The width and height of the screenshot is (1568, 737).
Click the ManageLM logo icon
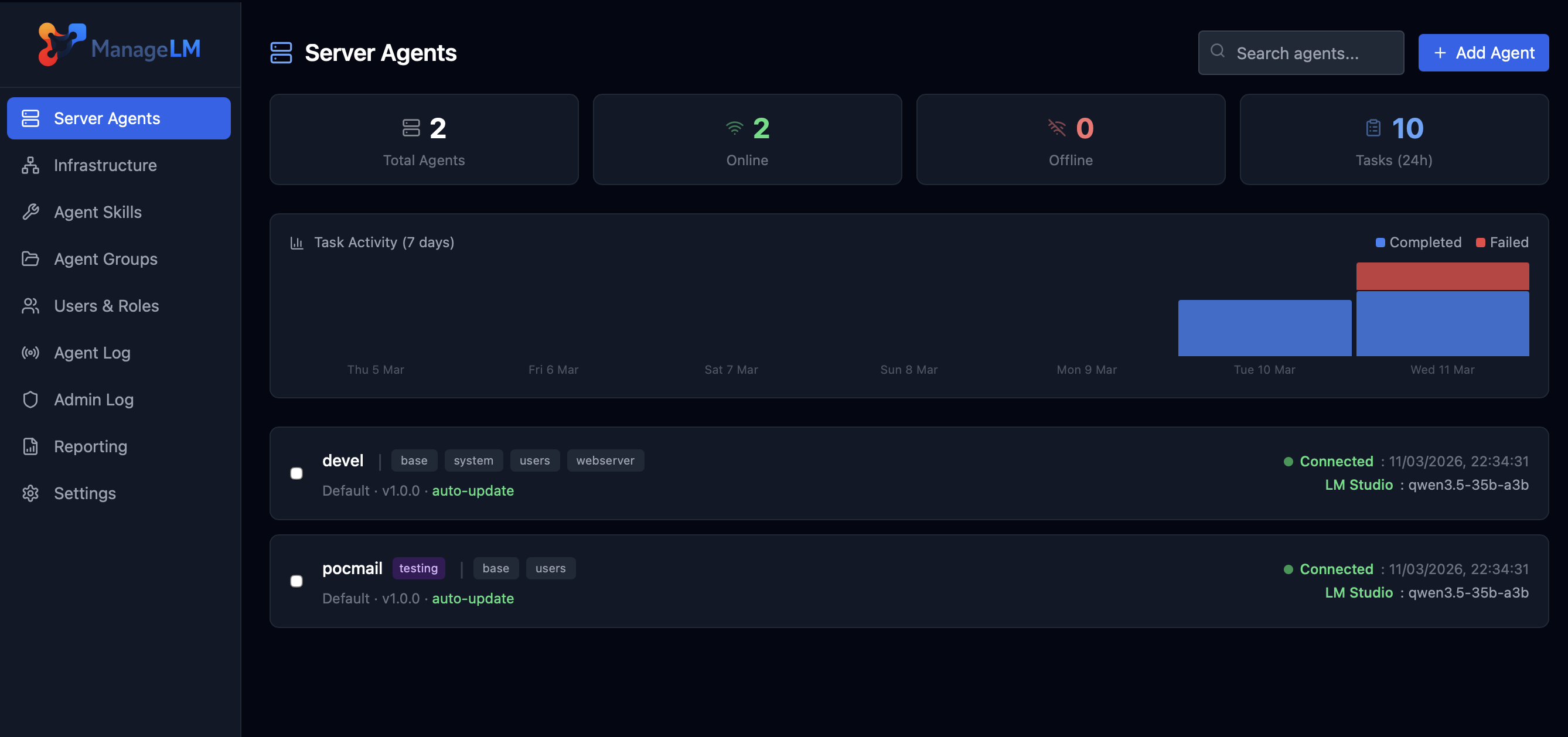(x=61, y=44)
